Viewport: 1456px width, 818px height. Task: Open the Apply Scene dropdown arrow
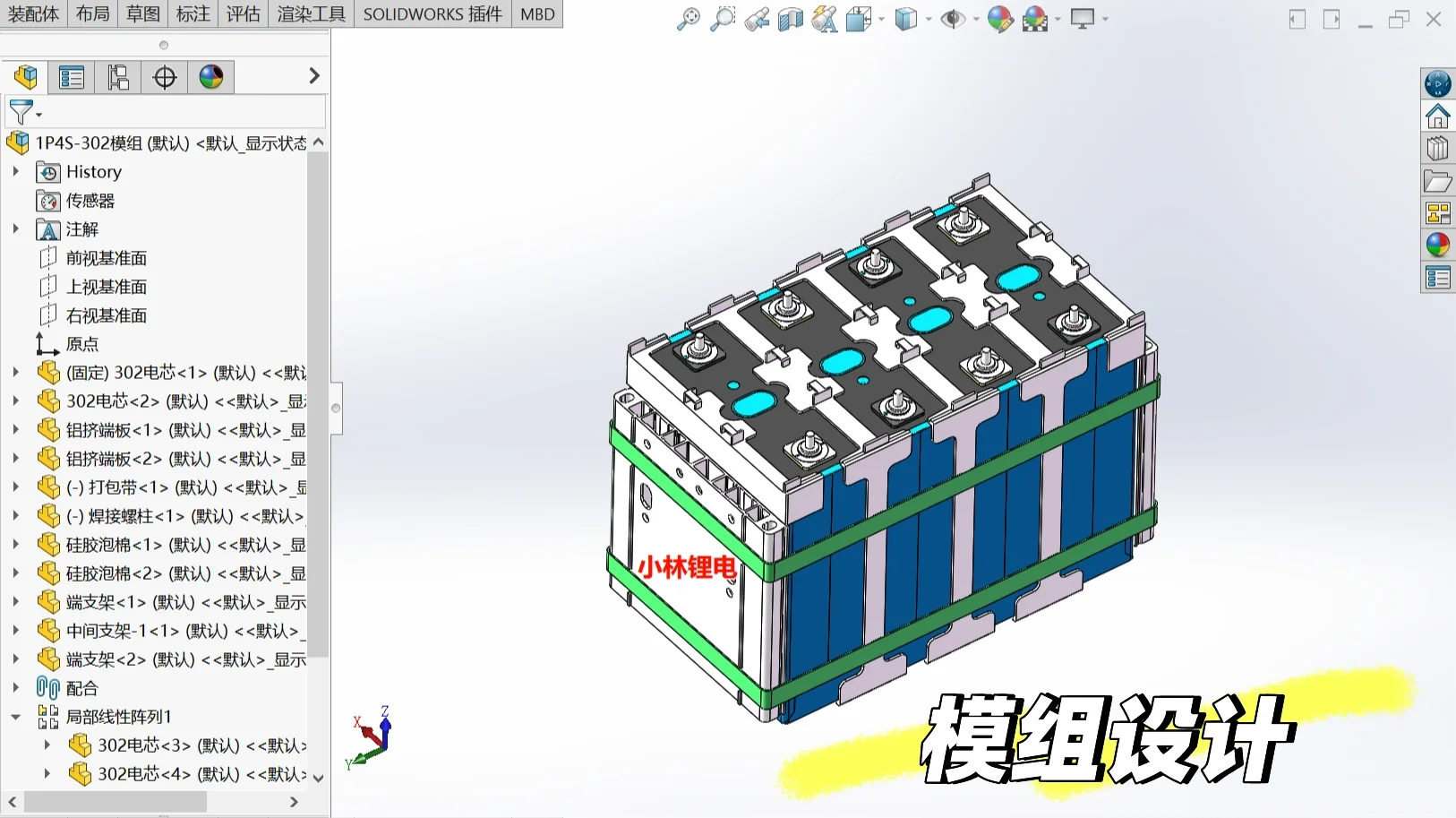click(1058, 19)
